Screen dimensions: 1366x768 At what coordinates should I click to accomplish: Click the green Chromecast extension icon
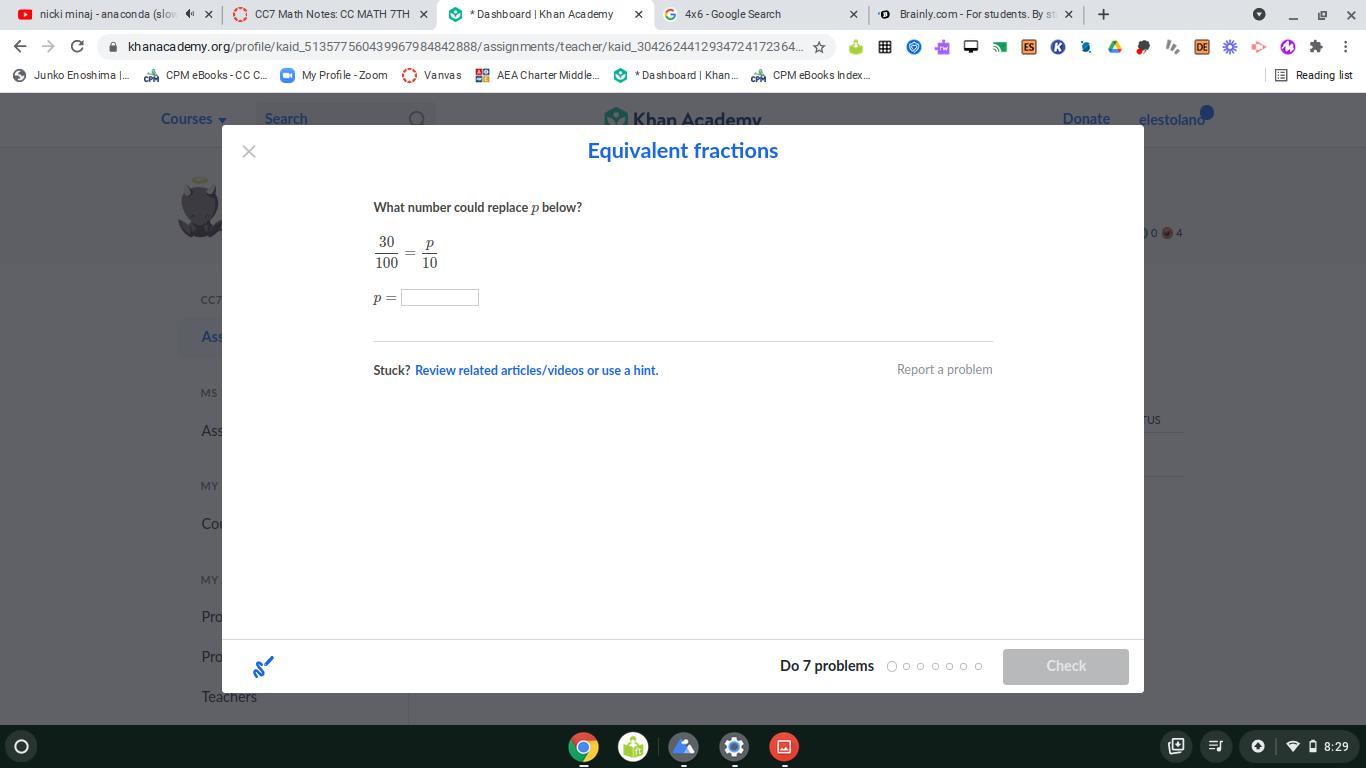999,47
